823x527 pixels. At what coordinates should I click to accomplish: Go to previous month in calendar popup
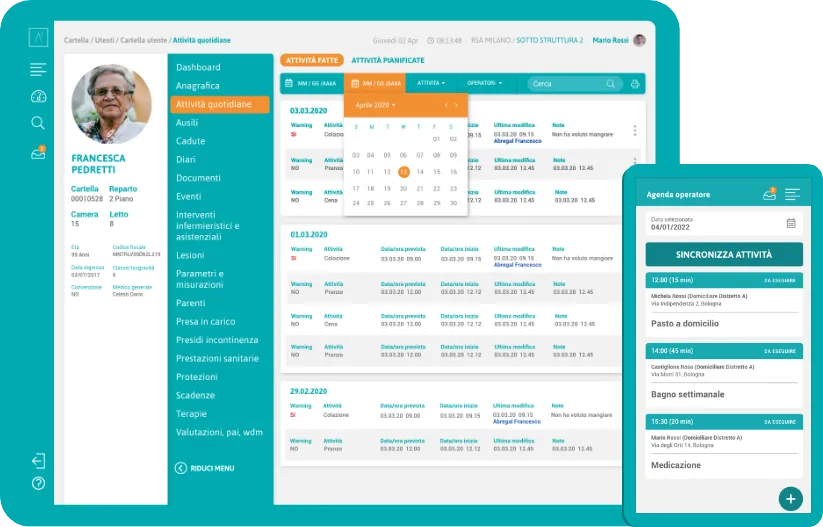click(446, 105)
